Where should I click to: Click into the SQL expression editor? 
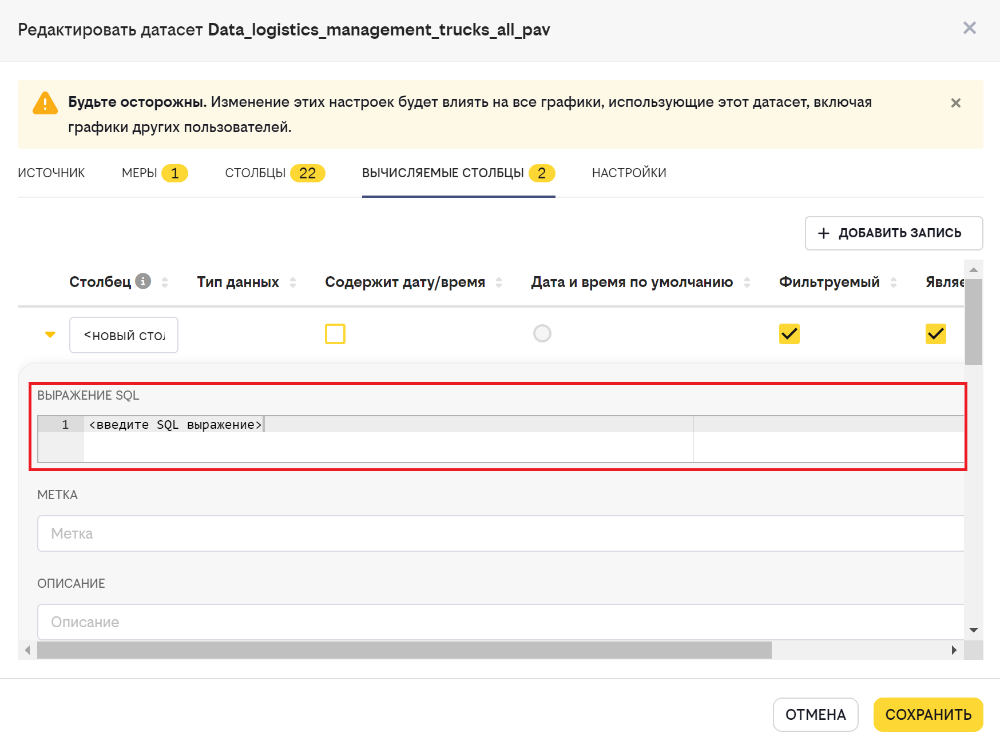coord(501,439)
